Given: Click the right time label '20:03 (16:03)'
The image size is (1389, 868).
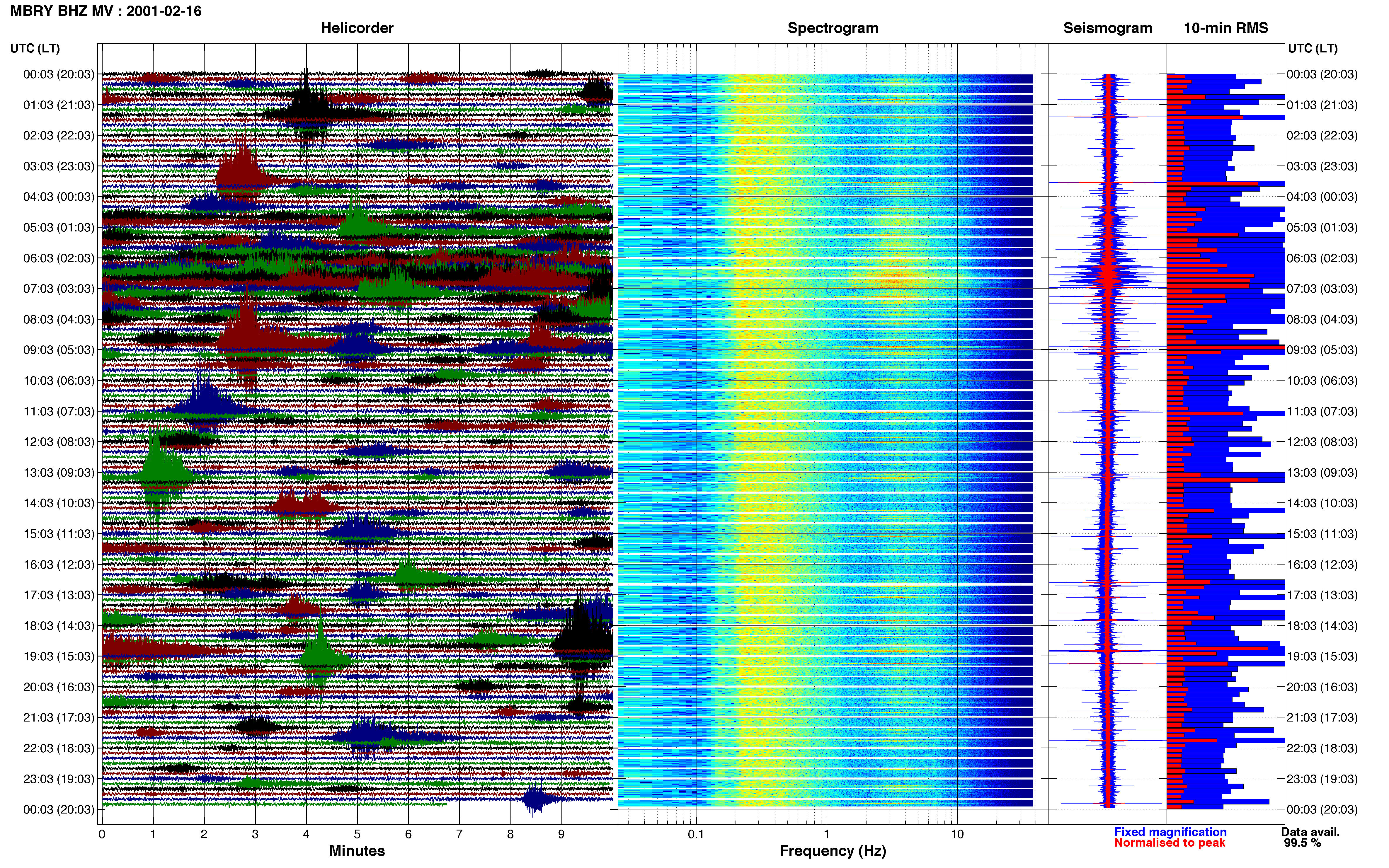Looking at the screenshot, I should click(x=1322, y=687).
